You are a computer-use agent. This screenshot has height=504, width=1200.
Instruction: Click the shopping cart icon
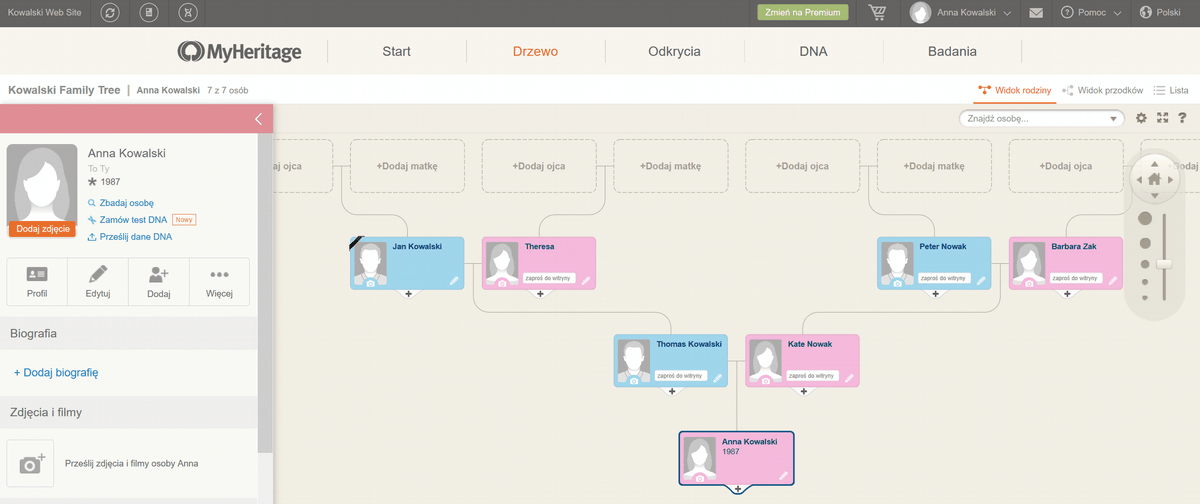[878, 13]
